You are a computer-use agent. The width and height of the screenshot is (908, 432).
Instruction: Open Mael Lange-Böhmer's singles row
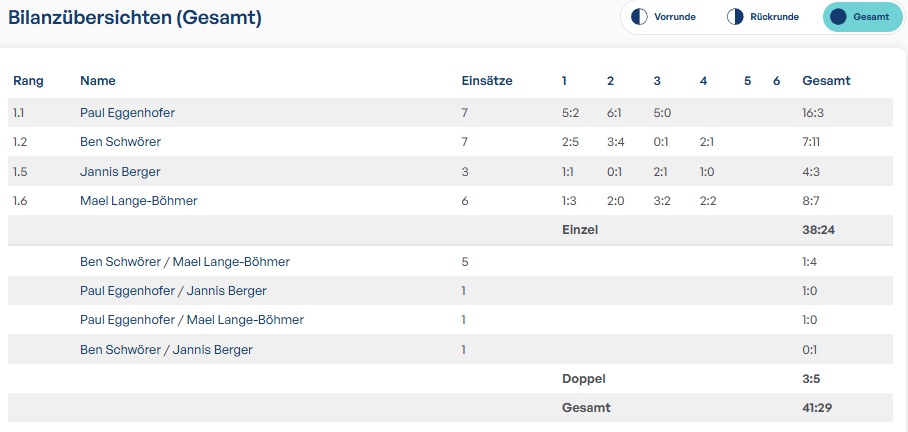point(138,201)
